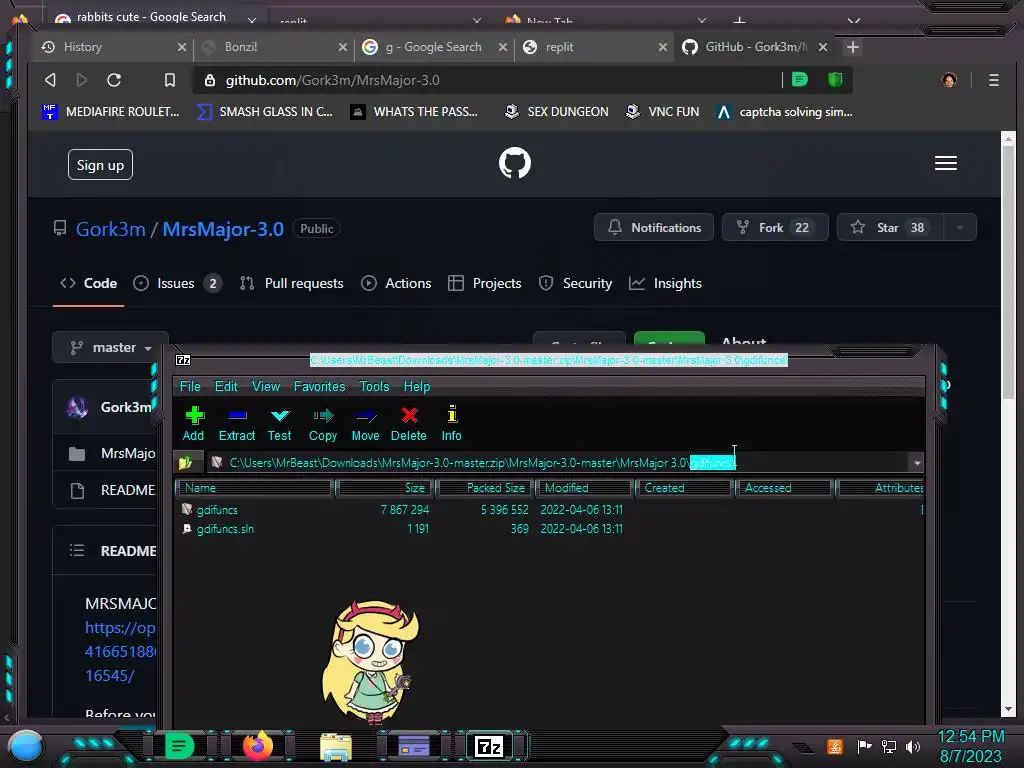Click the green chat app taskbar icon
The image size is (1024, 768).
pos(179,746)
